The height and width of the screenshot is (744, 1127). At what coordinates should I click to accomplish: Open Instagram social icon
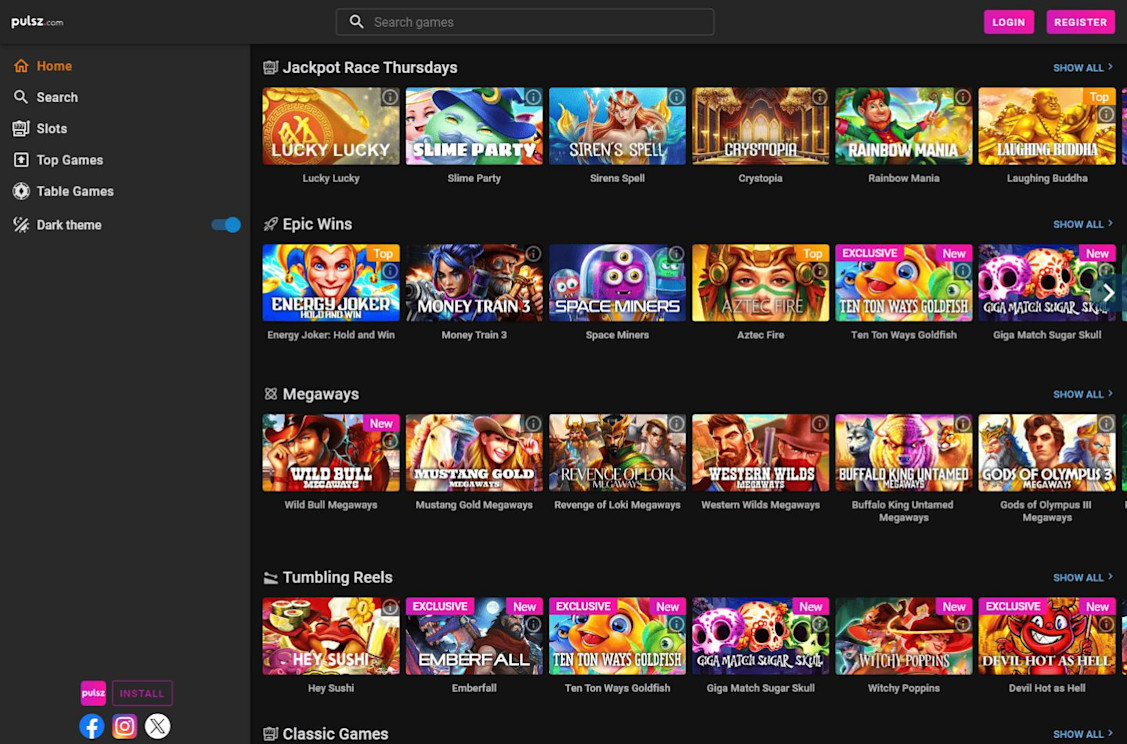(x=124, y=726)
